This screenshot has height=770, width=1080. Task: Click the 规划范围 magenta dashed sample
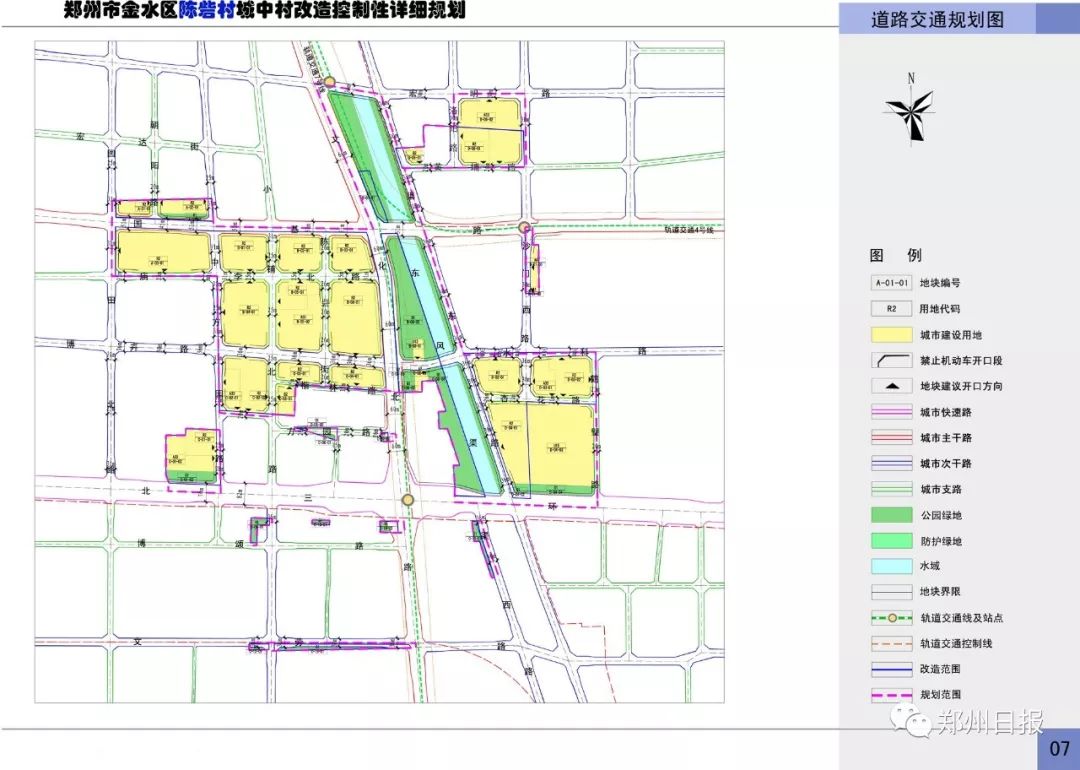click(x=892, y=695)
